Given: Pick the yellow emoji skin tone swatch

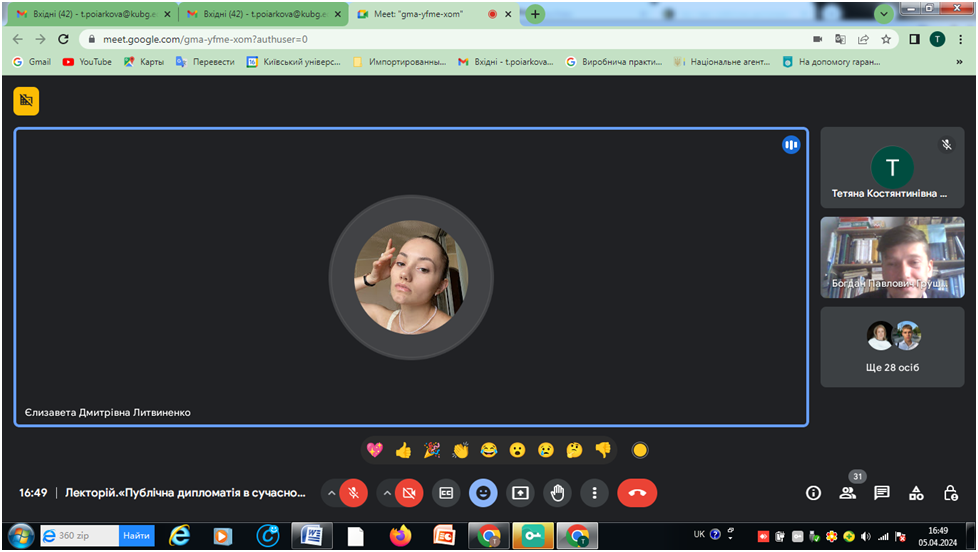Looking at the screenshot, I should (x=640, y=450).
